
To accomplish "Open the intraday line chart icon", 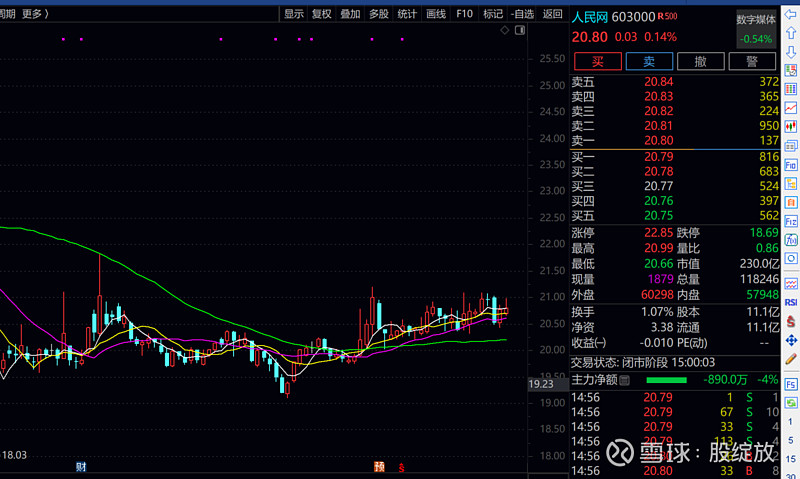I will pos(790,107).
